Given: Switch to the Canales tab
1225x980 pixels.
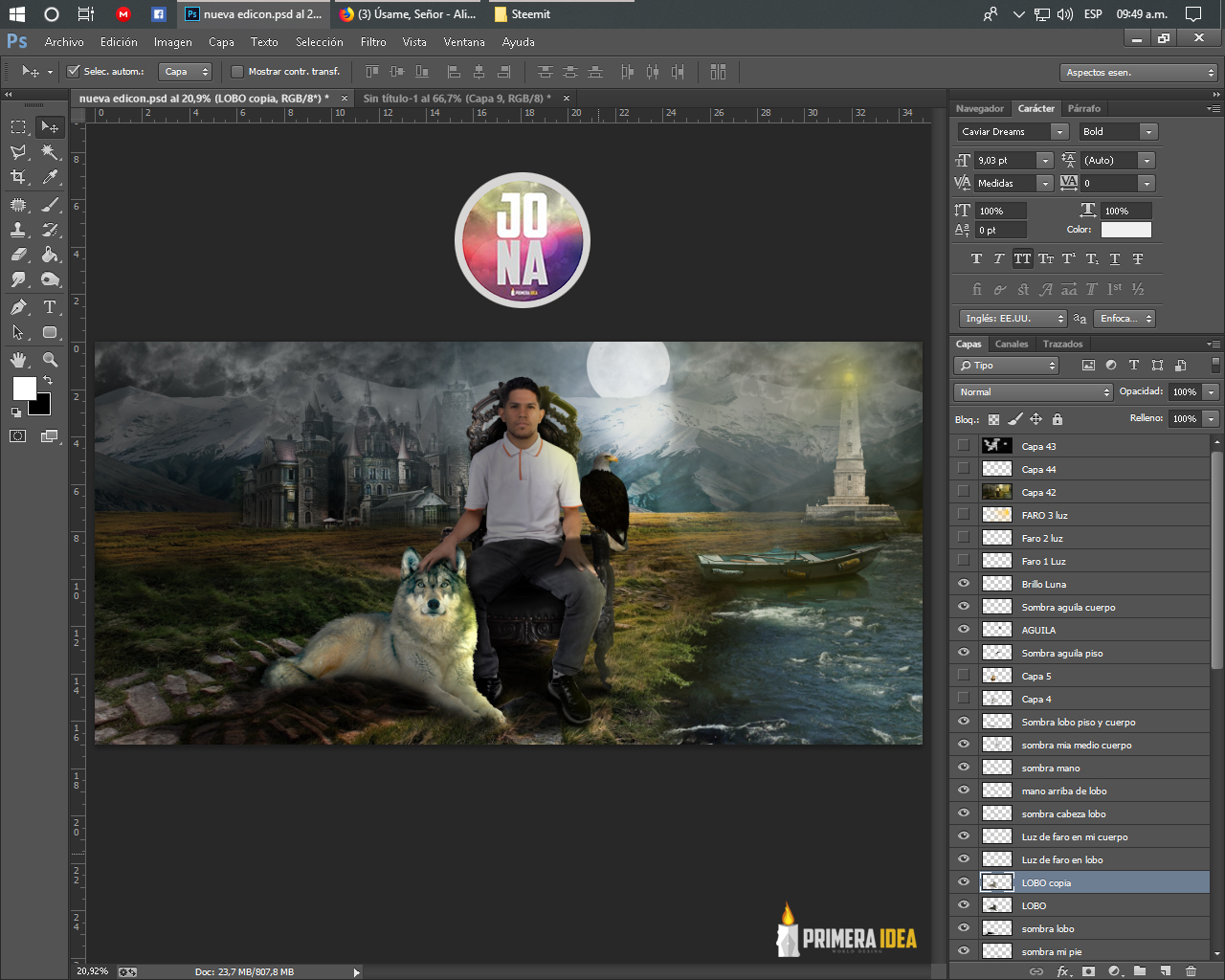Looking at the screenshot, I should tap(1012, 345).
